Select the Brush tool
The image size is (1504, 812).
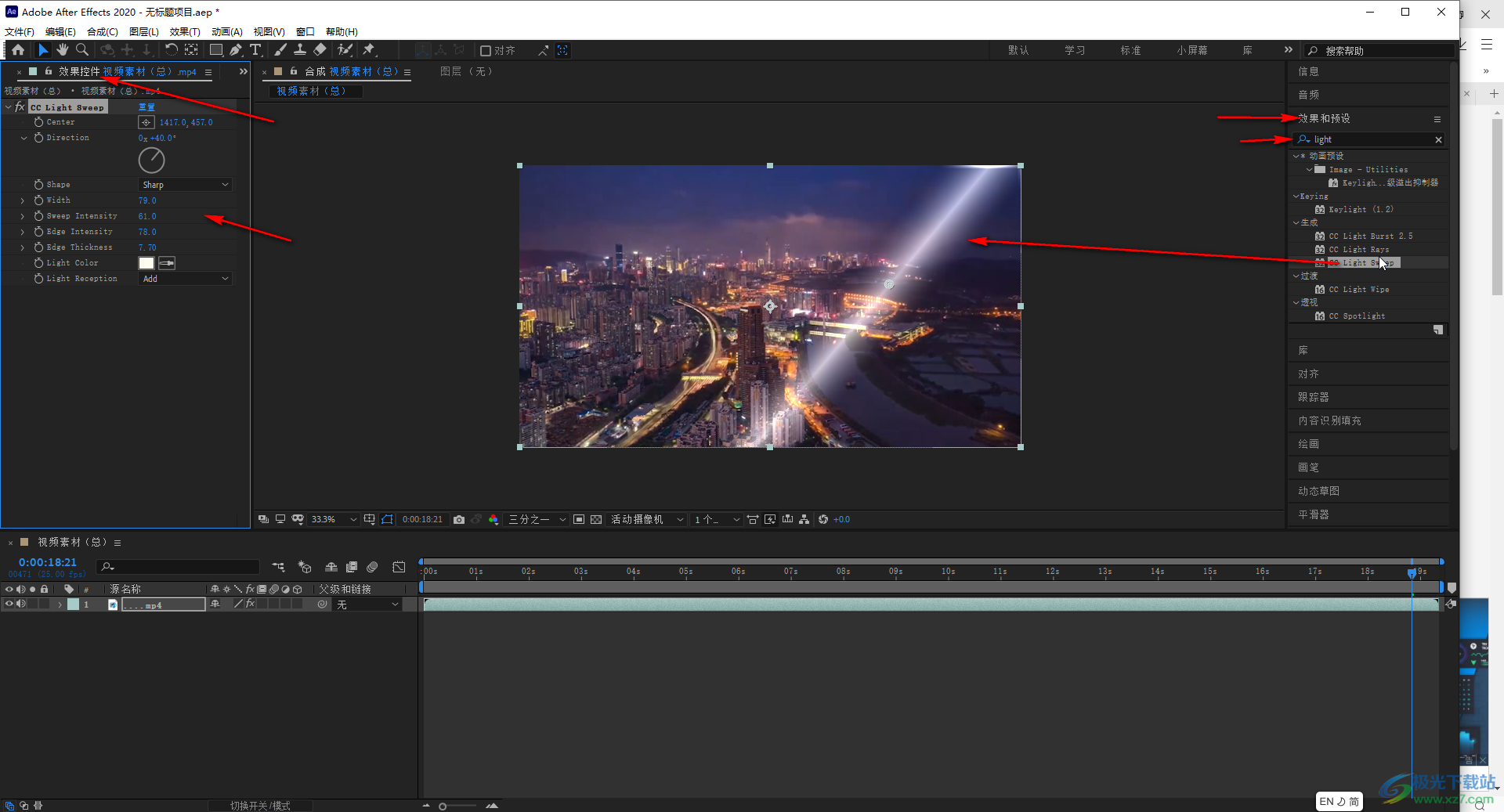click(280, 50)
